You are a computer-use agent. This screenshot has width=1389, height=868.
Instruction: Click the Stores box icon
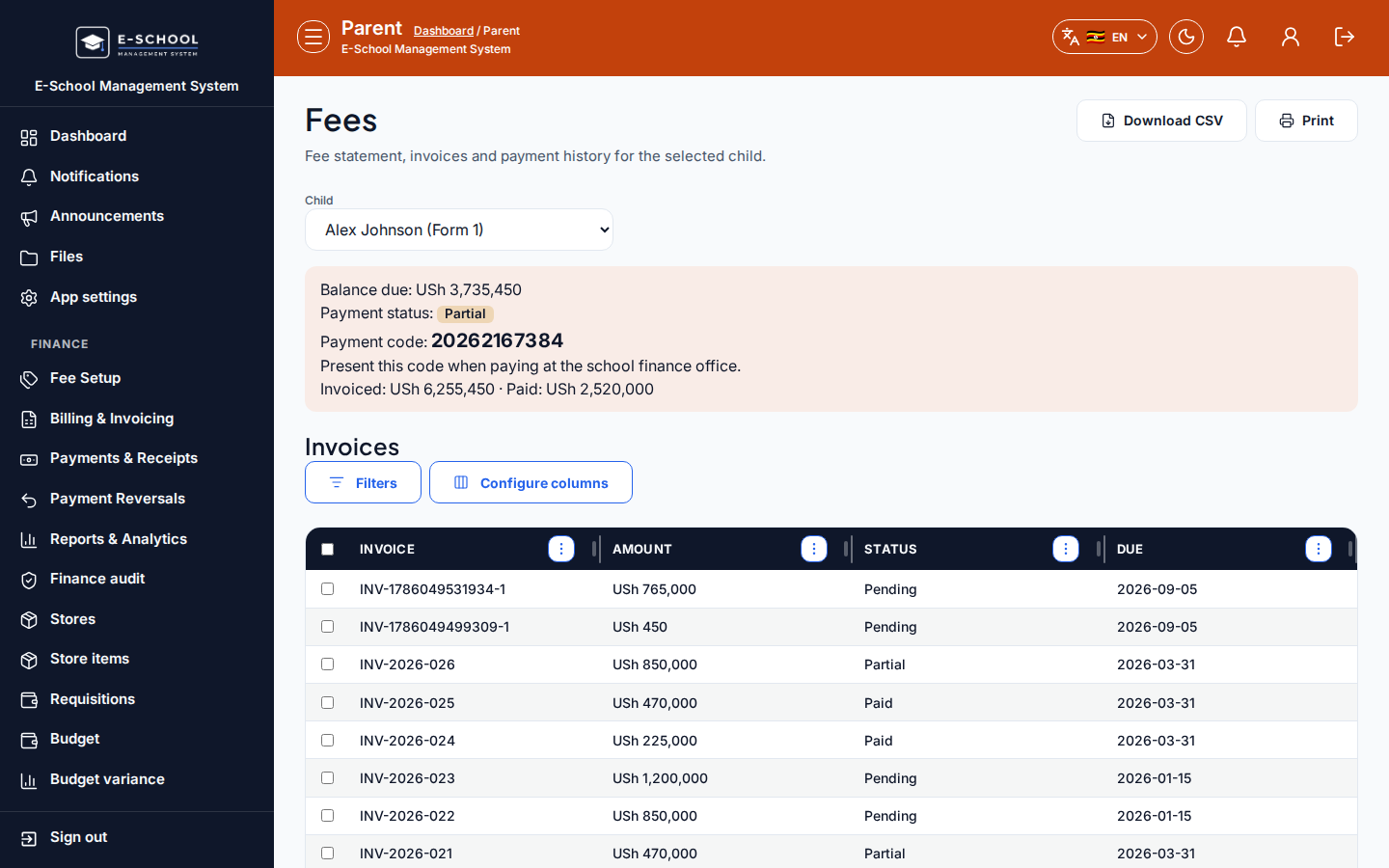[x=29, y=620]
